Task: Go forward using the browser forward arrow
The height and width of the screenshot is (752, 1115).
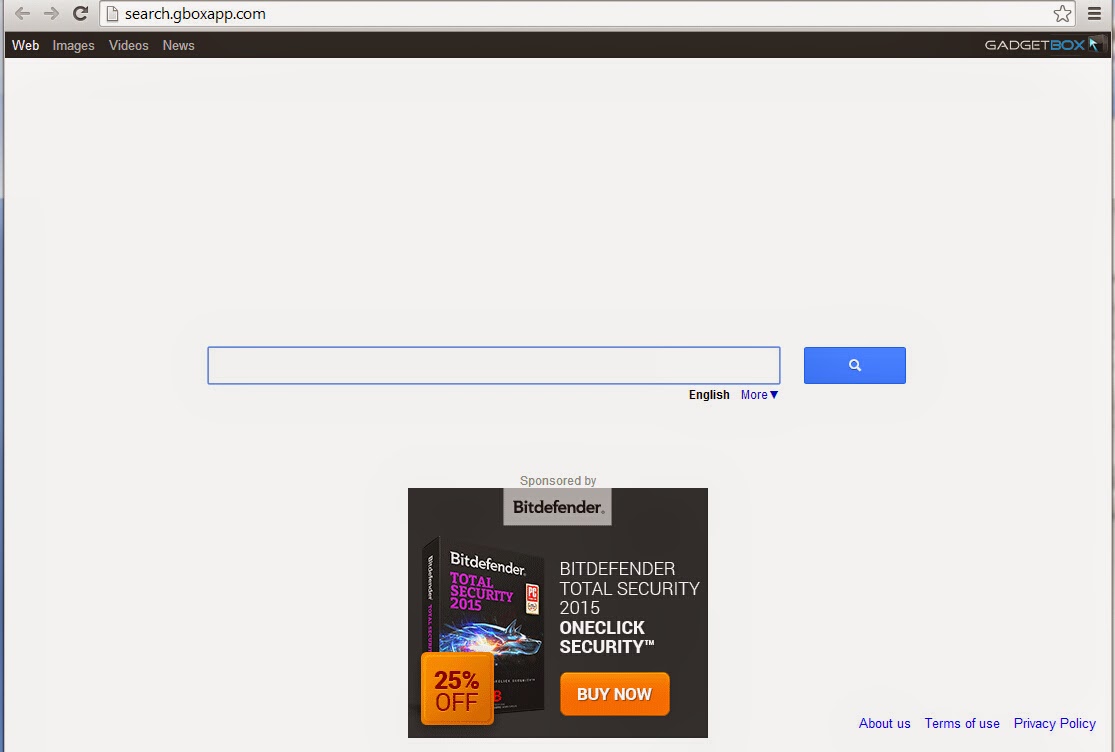Action: (x=51, y=14)
